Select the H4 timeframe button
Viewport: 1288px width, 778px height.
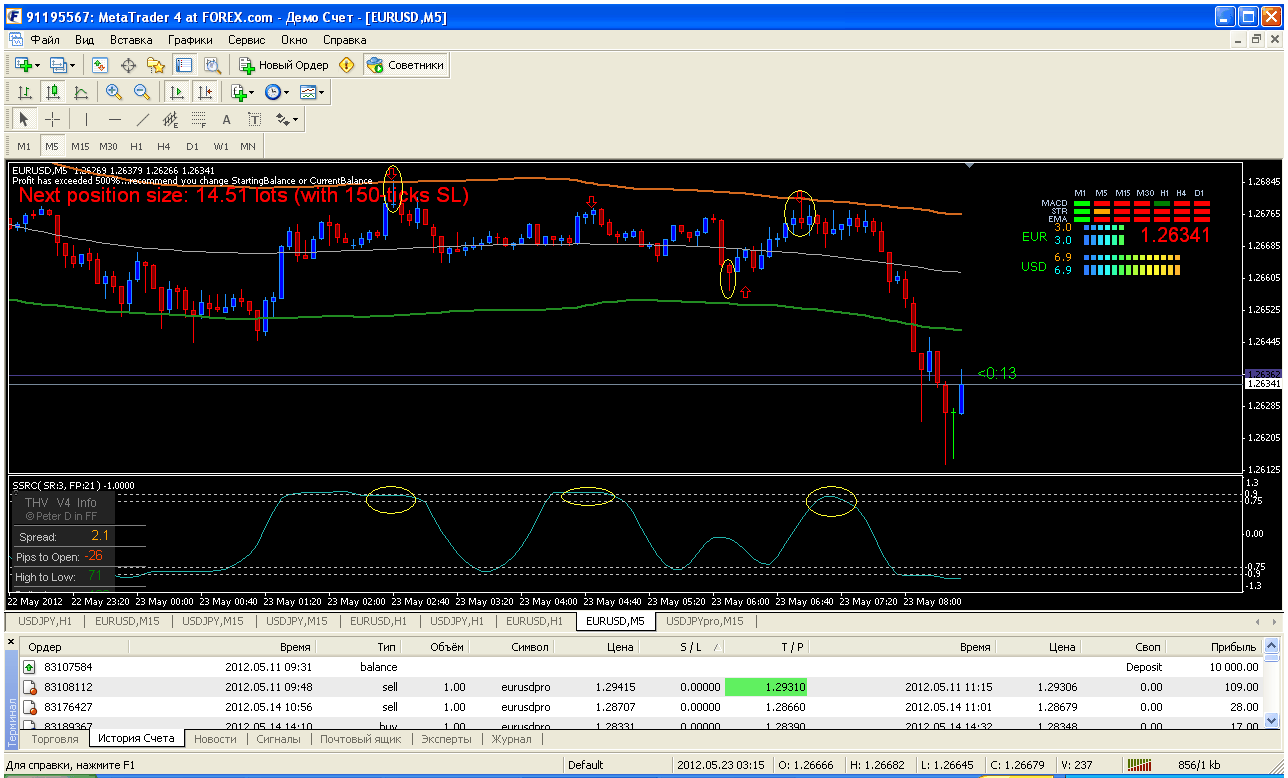point(164,146)
